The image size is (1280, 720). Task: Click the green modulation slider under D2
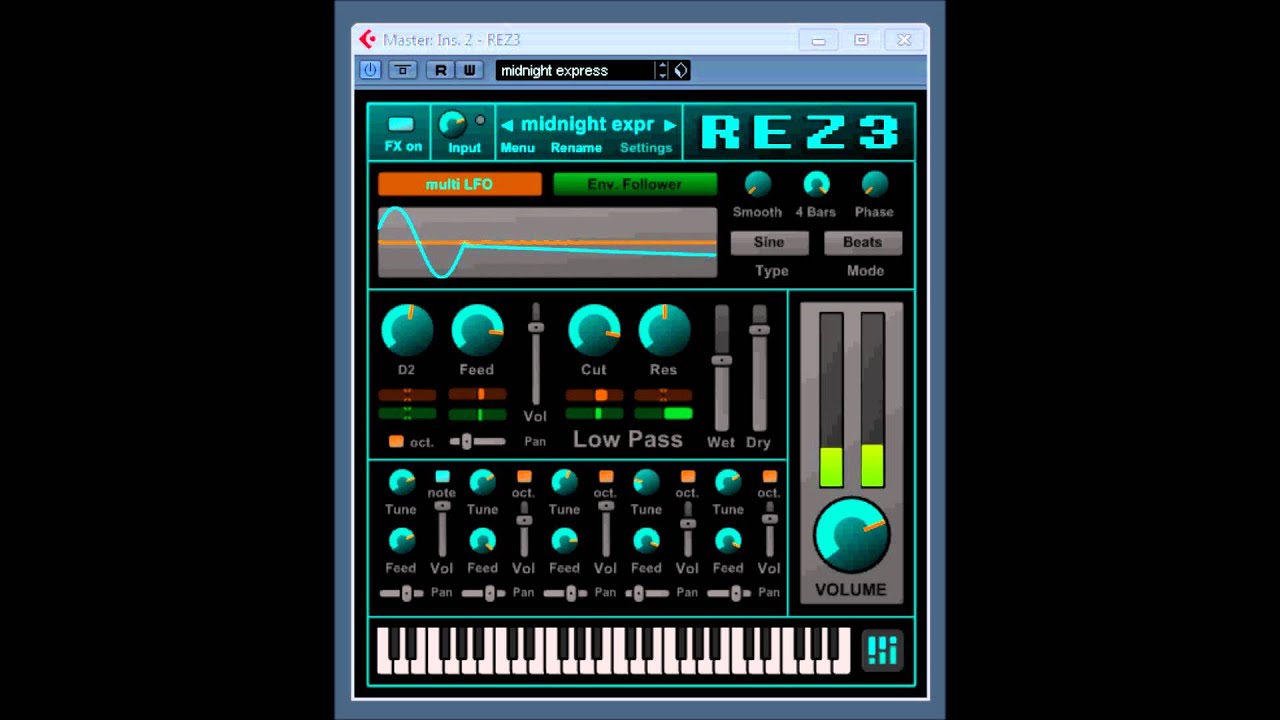pyautogui.click(x=407, y=413)
